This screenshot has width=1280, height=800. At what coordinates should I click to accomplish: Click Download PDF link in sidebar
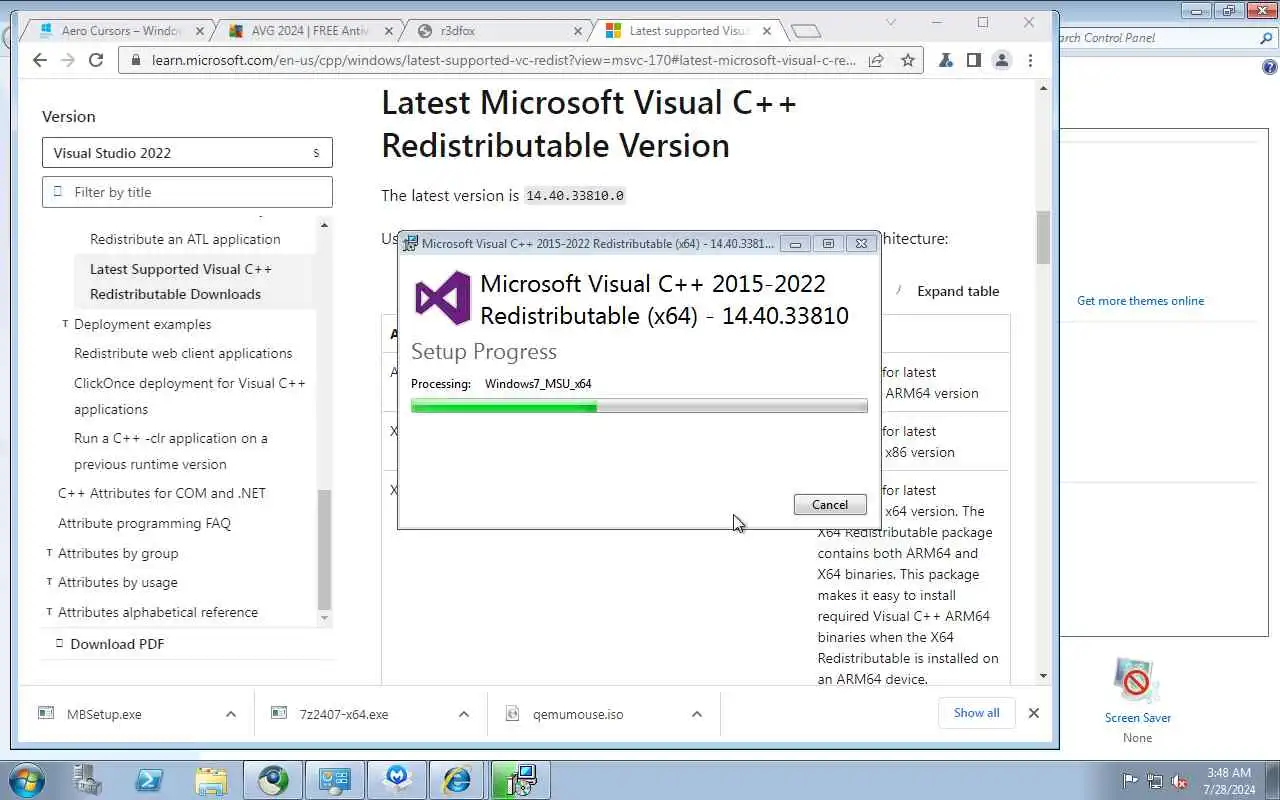117,643
